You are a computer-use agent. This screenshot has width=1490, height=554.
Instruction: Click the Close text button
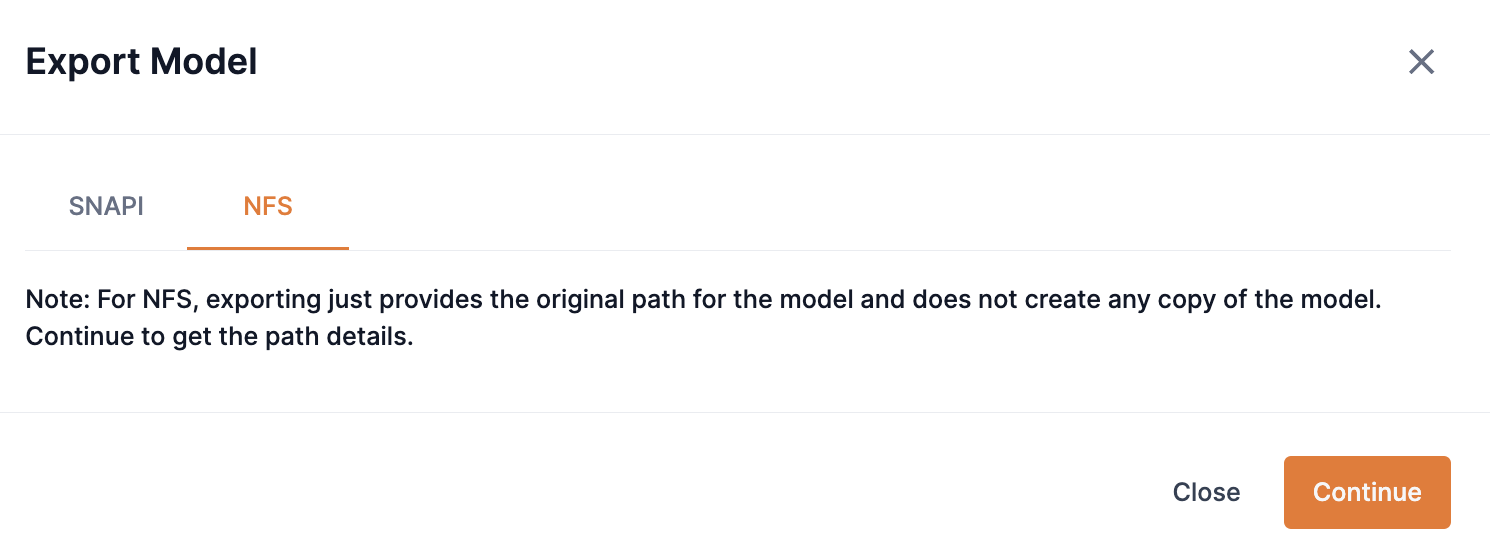pos(1206,492)
